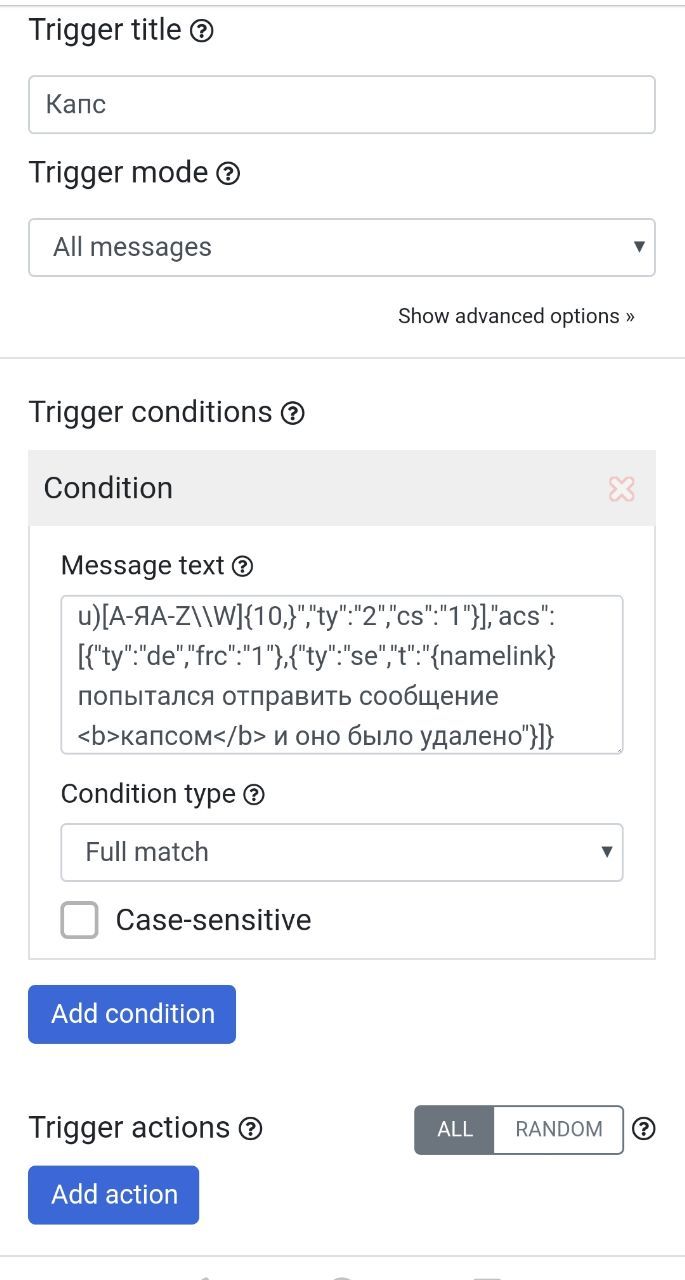Expand the Condition type Full match dropdown
The image size is (685, 1280).
(x=341, y=852)
